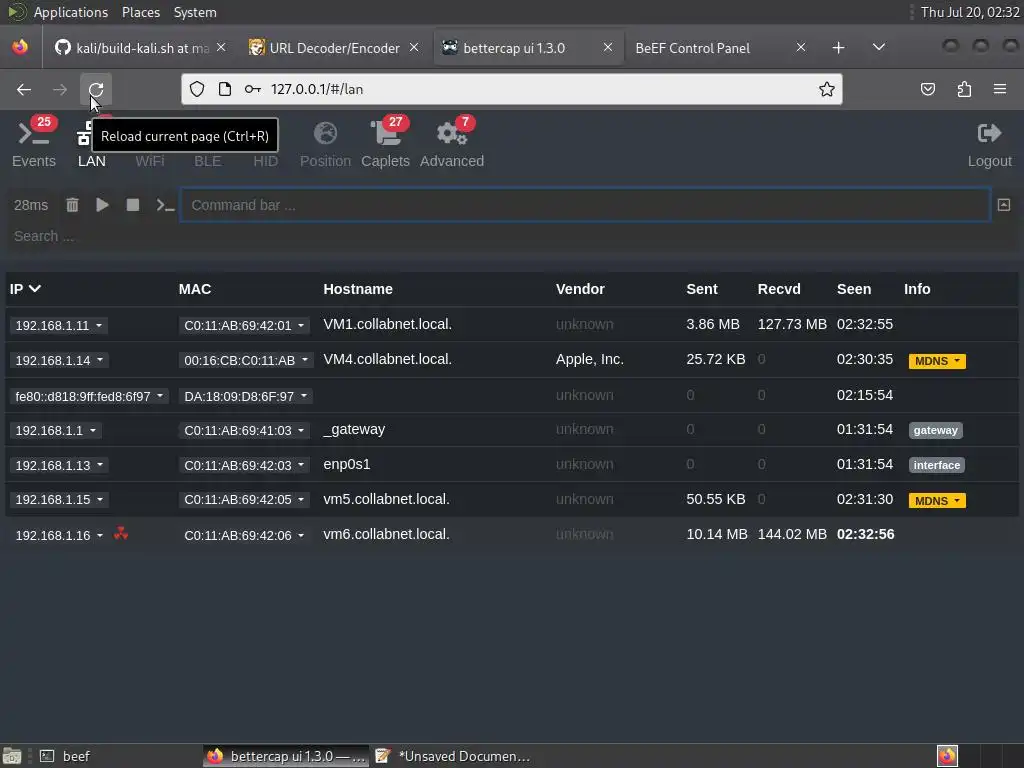Click the interface badge for enp0s1
1024x768 pixels.
(936, 465)
